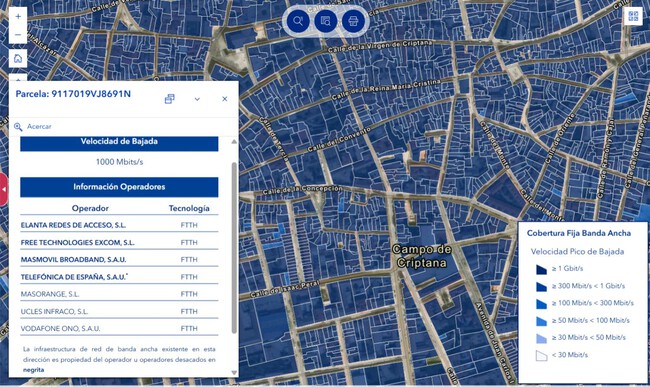Click Calle de la Concepción street label

pos(303,190)
